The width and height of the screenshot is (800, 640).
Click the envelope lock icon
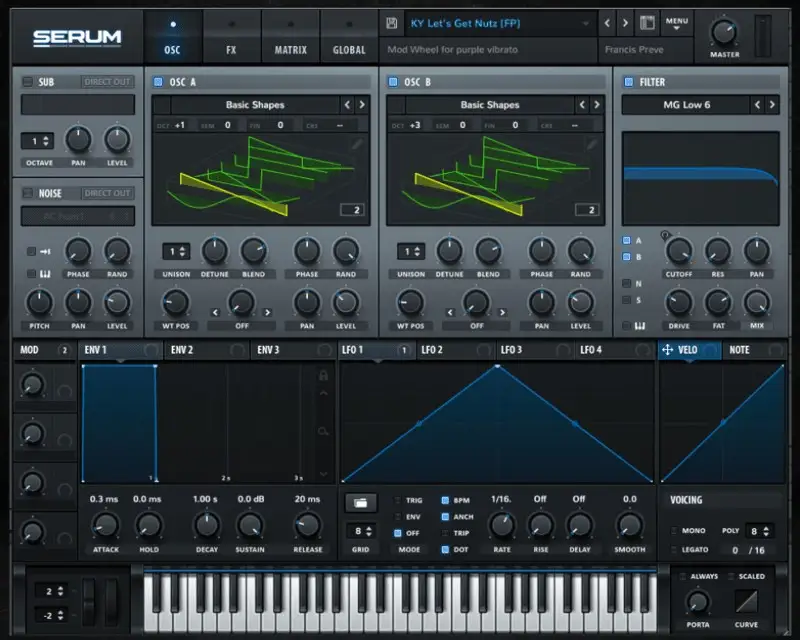(x=322, y=376)
